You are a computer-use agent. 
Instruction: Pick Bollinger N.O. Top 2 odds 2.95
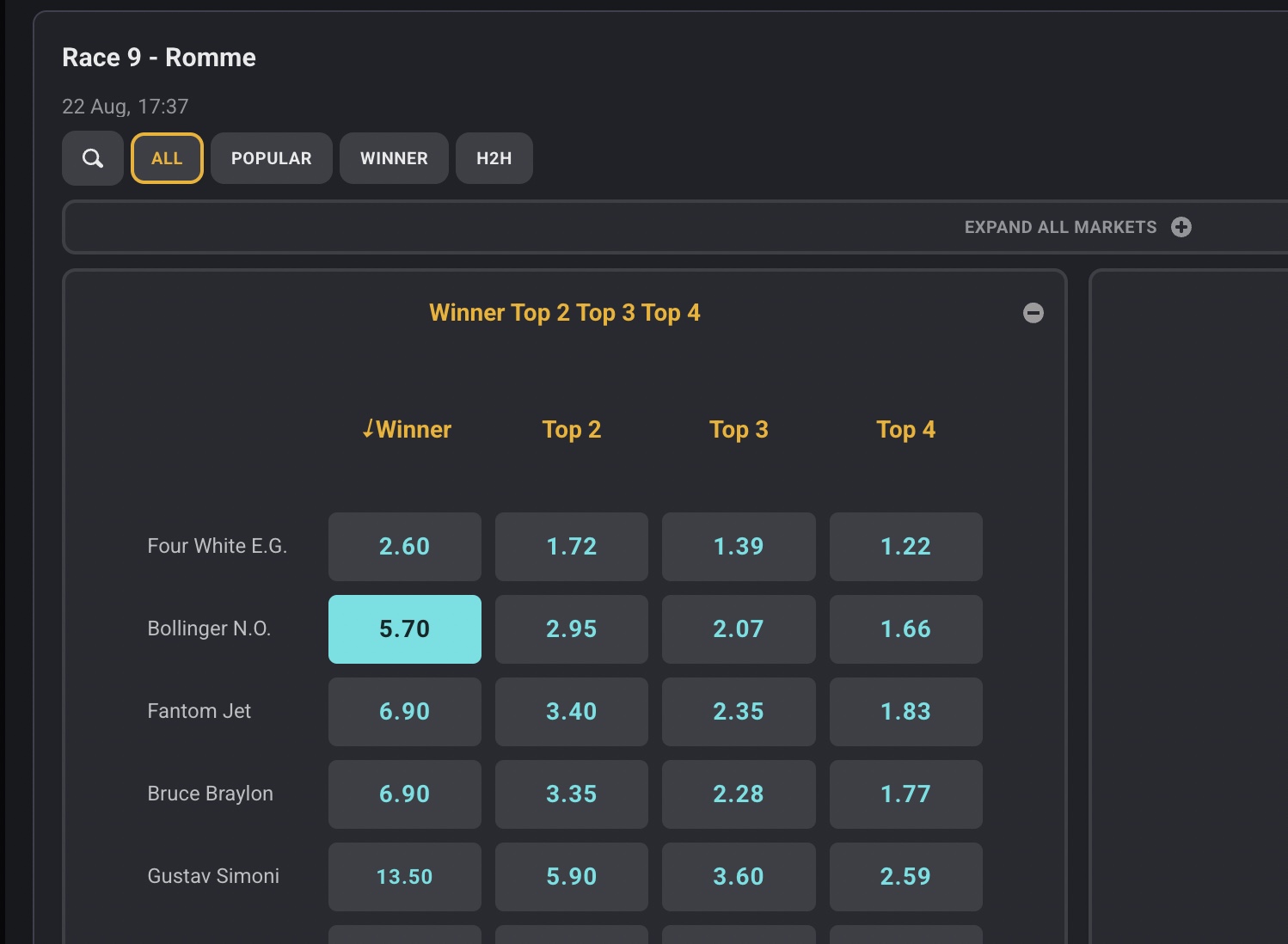[x=572, y=629]
